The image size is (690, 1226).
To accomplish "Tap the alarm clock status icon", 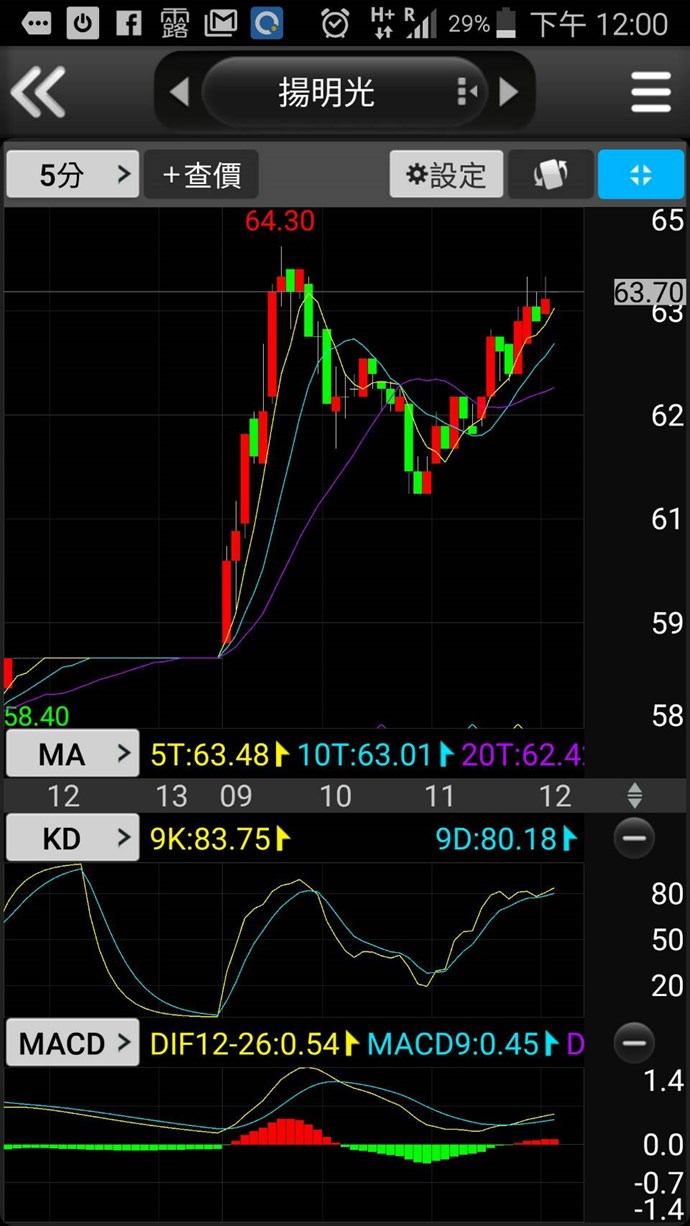I will (336, 22).
